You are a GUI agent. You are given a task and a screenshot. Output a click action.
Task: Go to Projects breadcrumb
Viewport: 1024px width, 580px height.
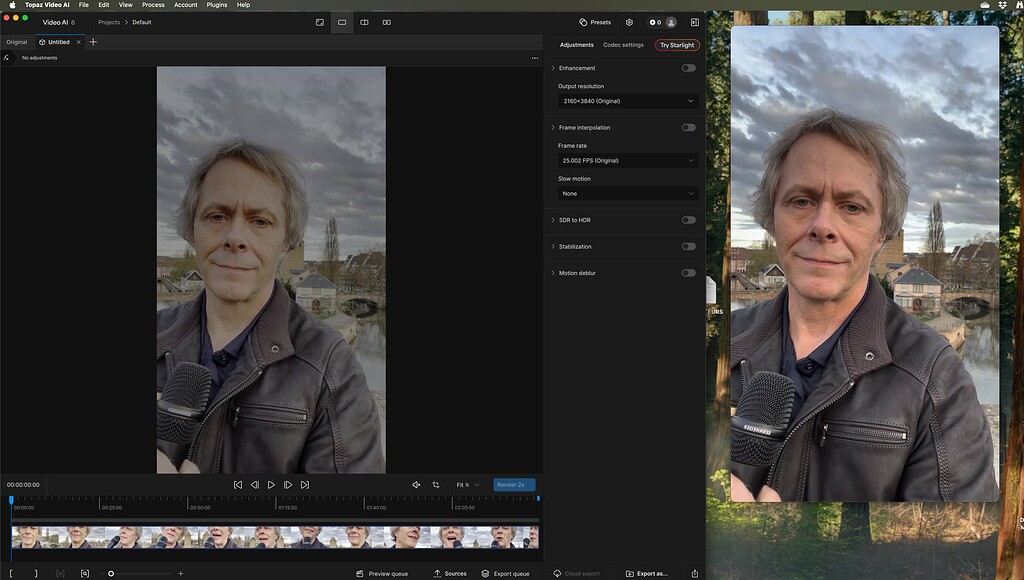109,22
